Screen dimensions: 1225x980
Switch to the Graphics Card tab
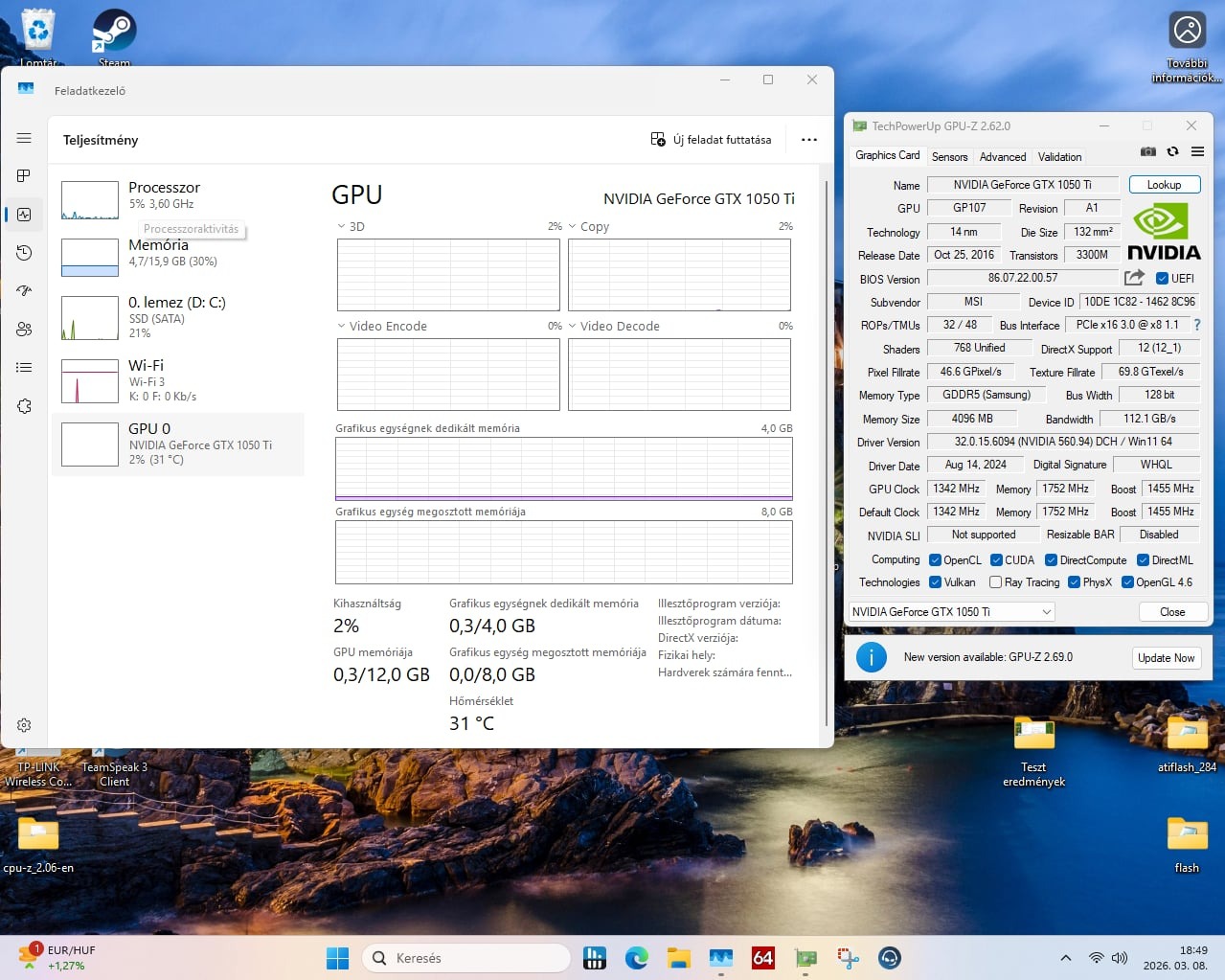click(x=888, y=155)
